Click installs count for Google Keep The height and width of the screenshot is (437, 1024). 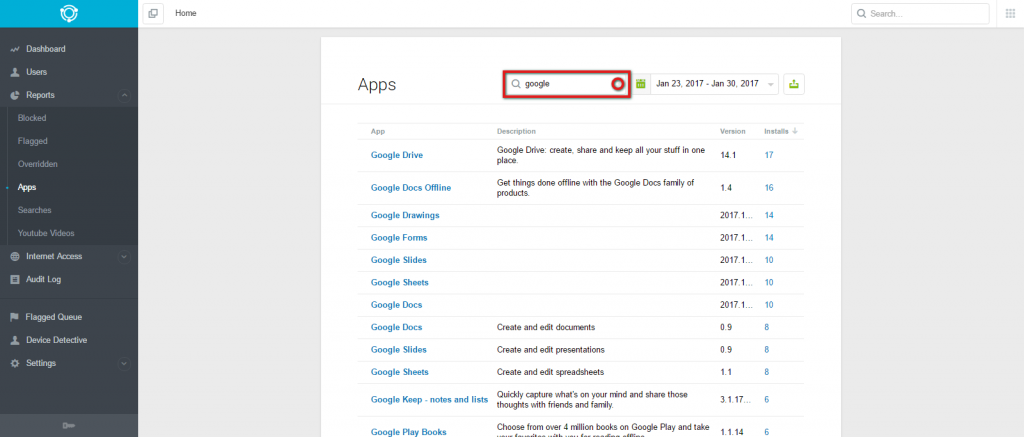(767, 400)
